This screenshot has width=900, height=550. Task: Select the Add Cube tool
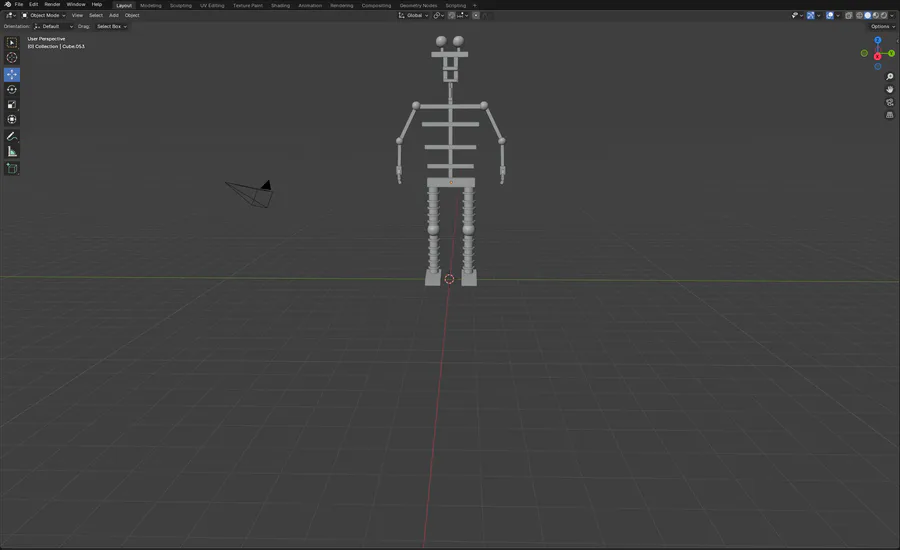[11, 169]
